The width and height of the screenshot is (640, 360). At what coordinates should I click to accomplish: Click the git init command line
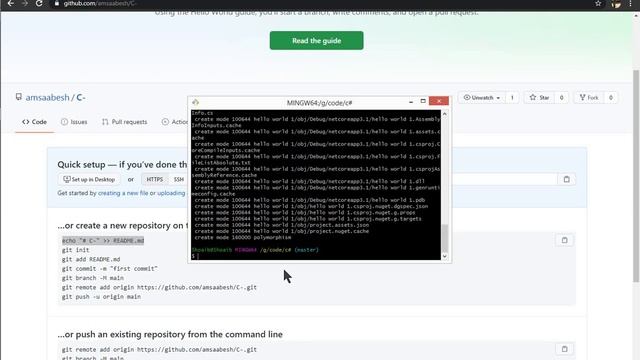(x=76, y=250)
